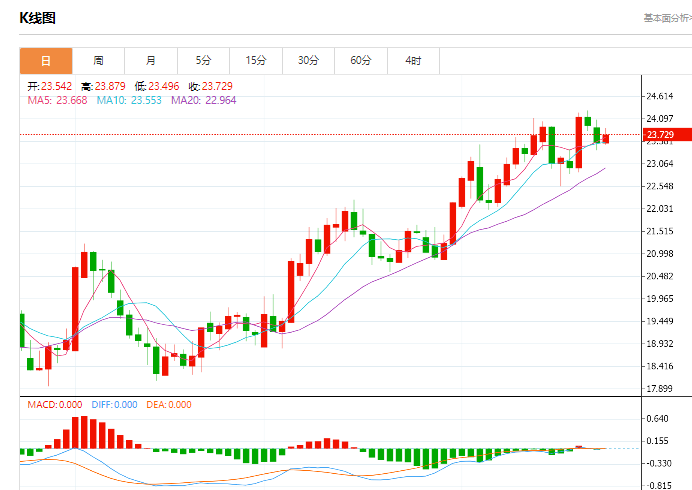Click the red 23.729 current price tag

pos(667,135)
